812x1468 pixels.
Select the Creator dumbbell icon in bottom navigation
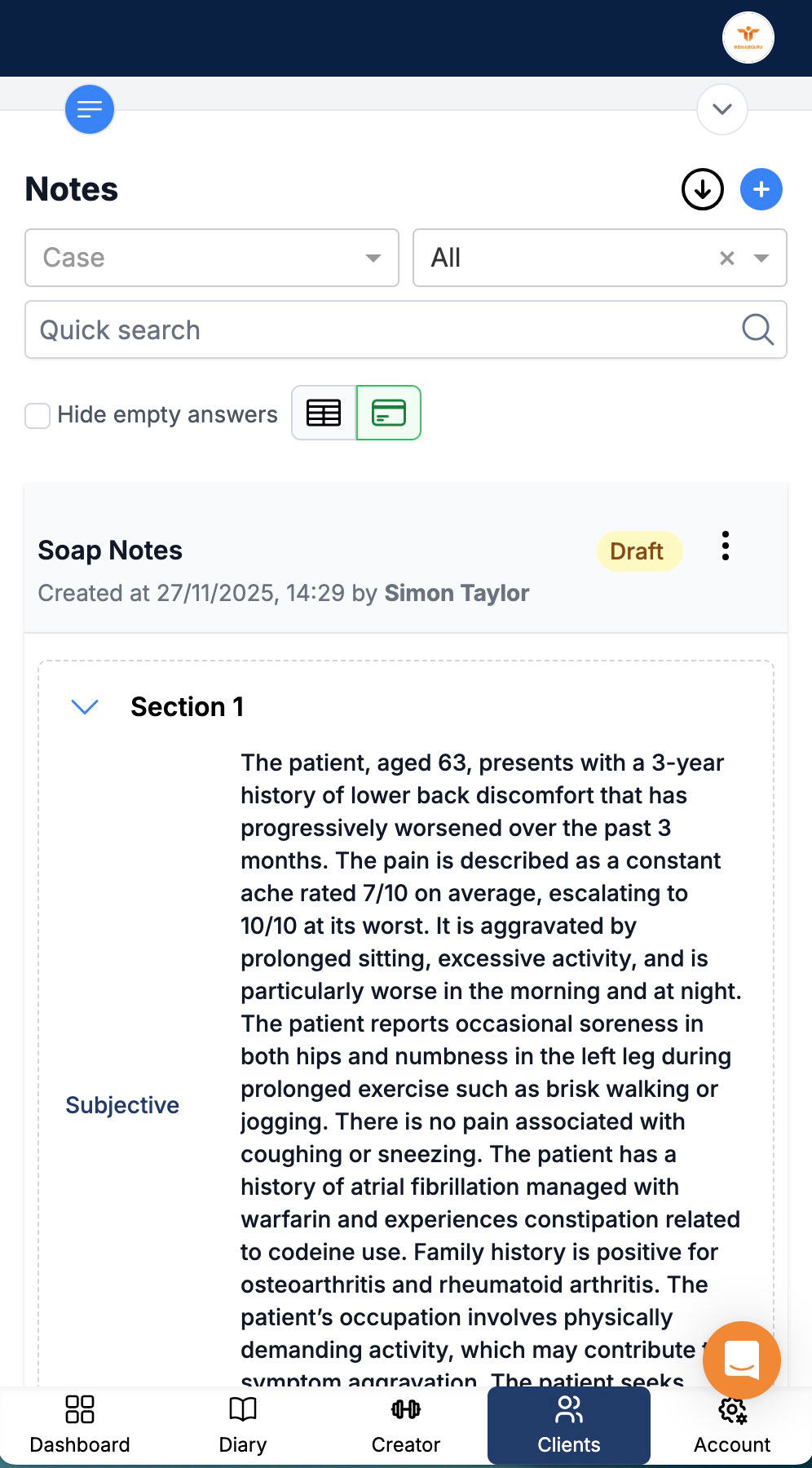405,1409
